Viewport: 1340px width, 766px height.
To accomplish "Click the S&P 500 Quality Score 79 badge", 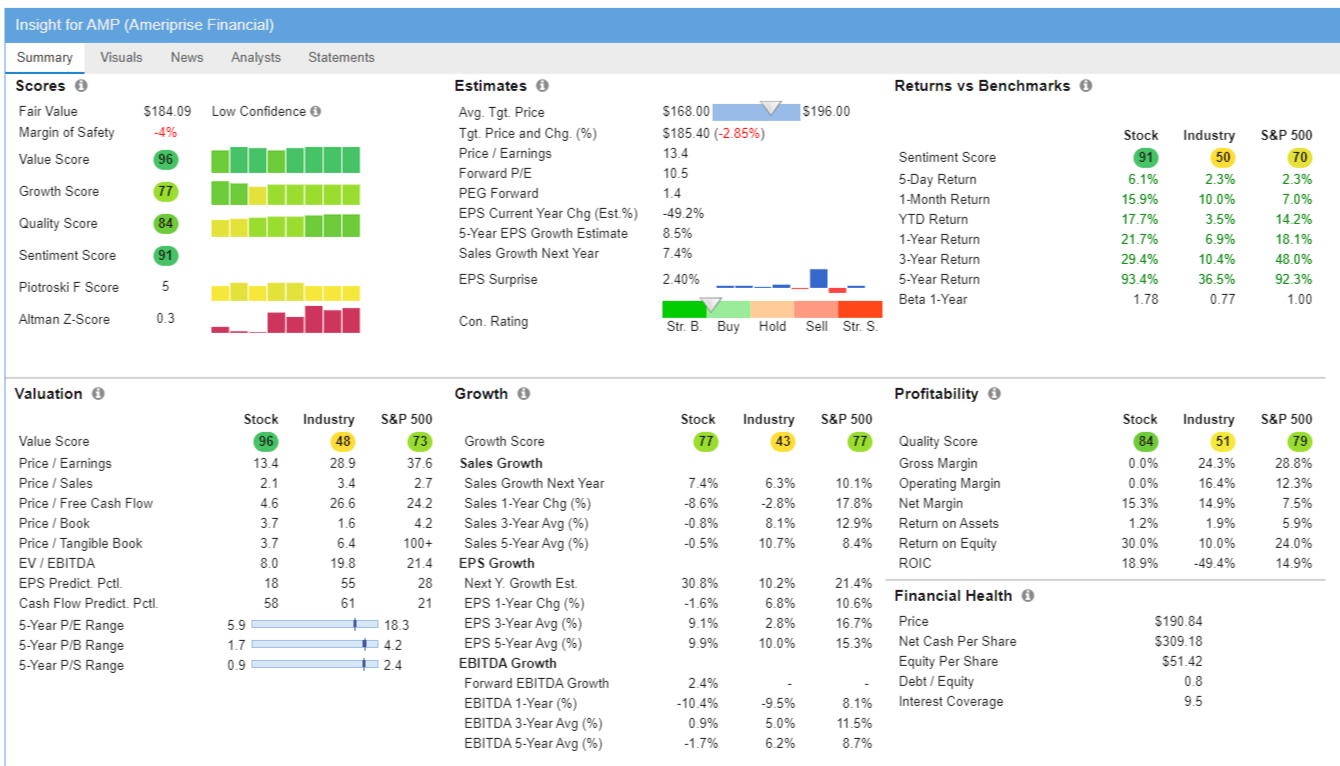I will tap(1299, 442).
